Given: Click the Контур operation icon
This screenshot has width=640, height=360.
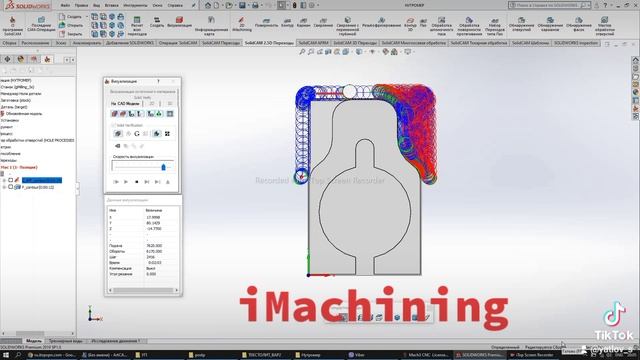Looking at the screenshot, I should tap(287, 22).
